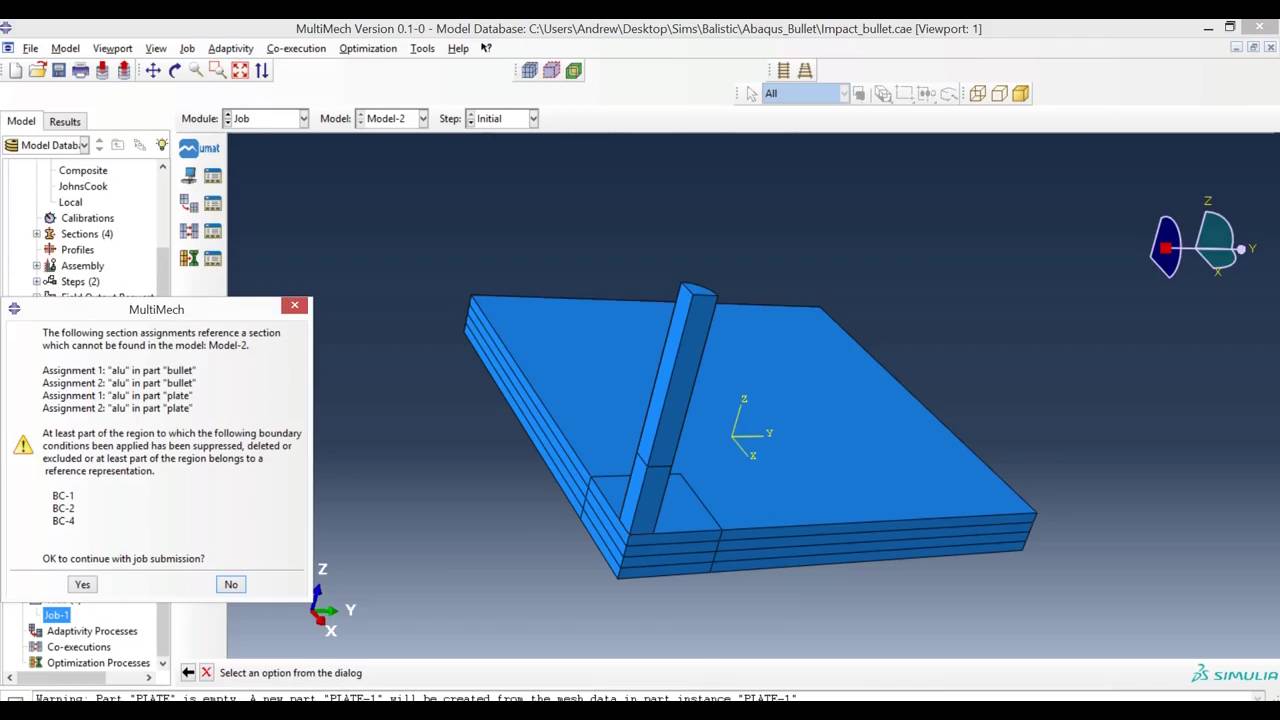Screen dimensions: 1280x720
Task: Click the green cube display icon
Action: [573, 70]
